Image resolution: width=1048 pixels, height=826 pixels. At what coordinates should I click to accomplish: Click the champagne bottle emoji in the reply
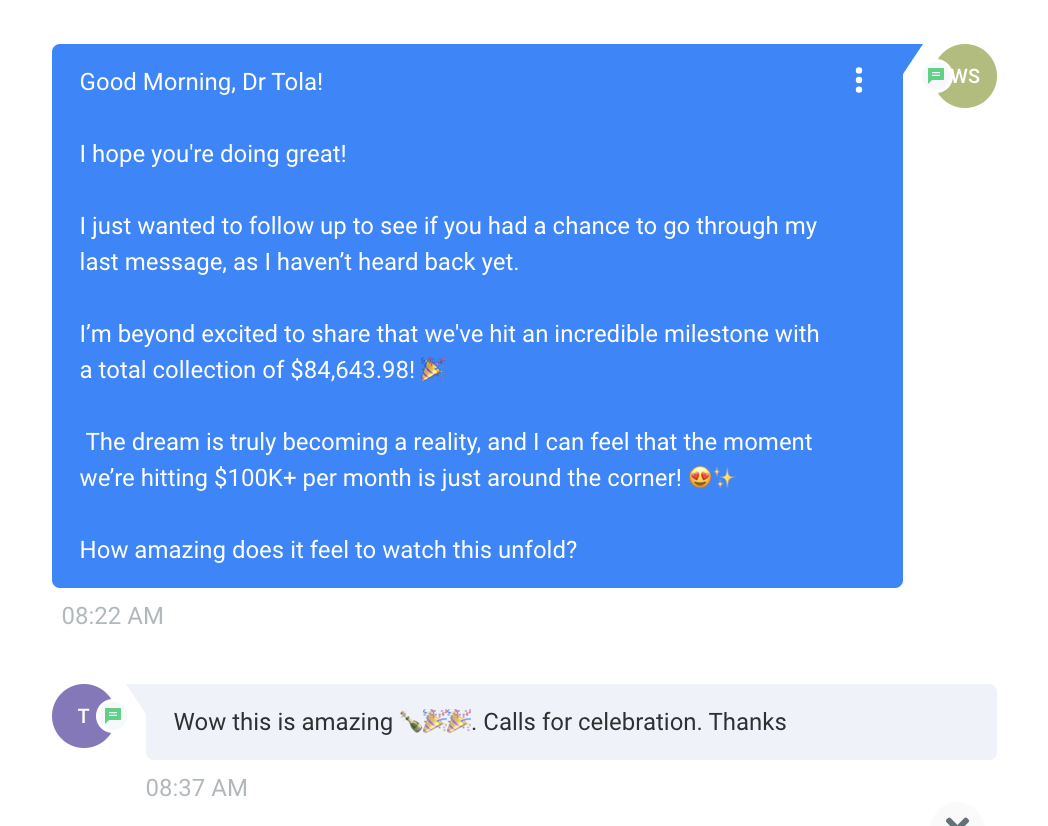pyautogui.click(x=410, y=722)
